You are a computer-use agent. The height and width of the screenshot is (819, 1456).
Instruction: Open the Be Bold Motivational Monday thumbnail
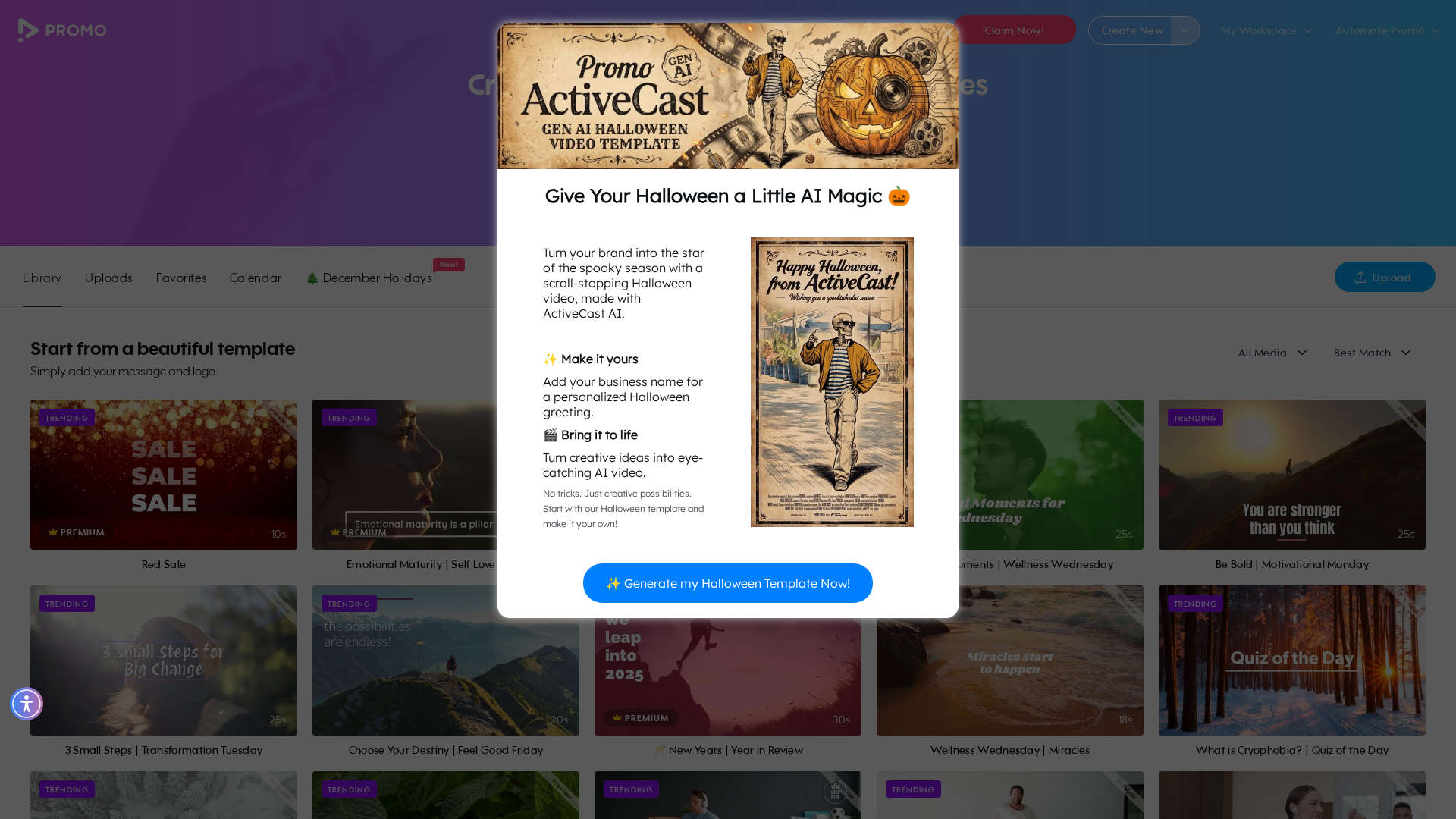coord(1292,475)
